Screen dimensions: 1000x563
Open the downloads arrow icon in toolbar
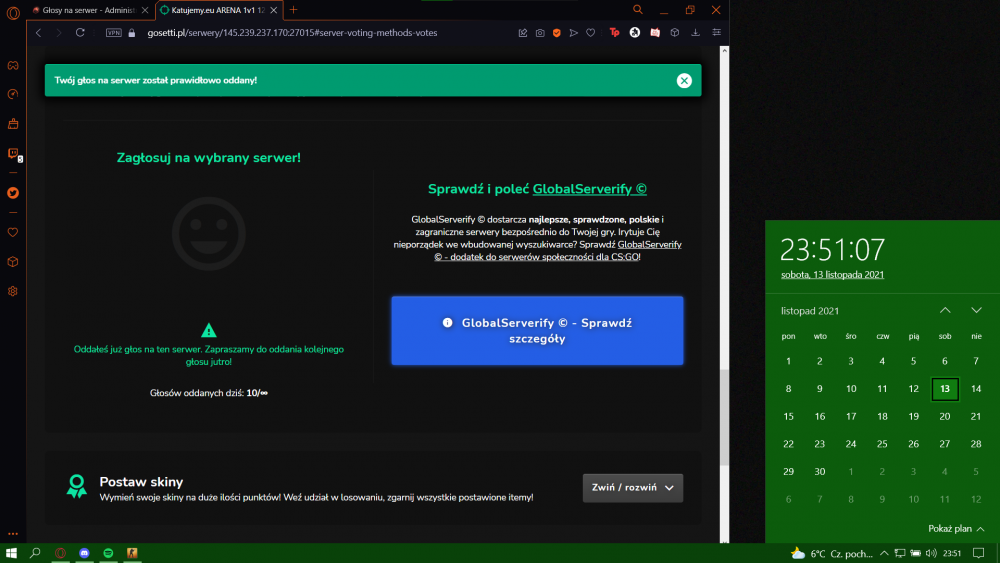click(695, 33)
